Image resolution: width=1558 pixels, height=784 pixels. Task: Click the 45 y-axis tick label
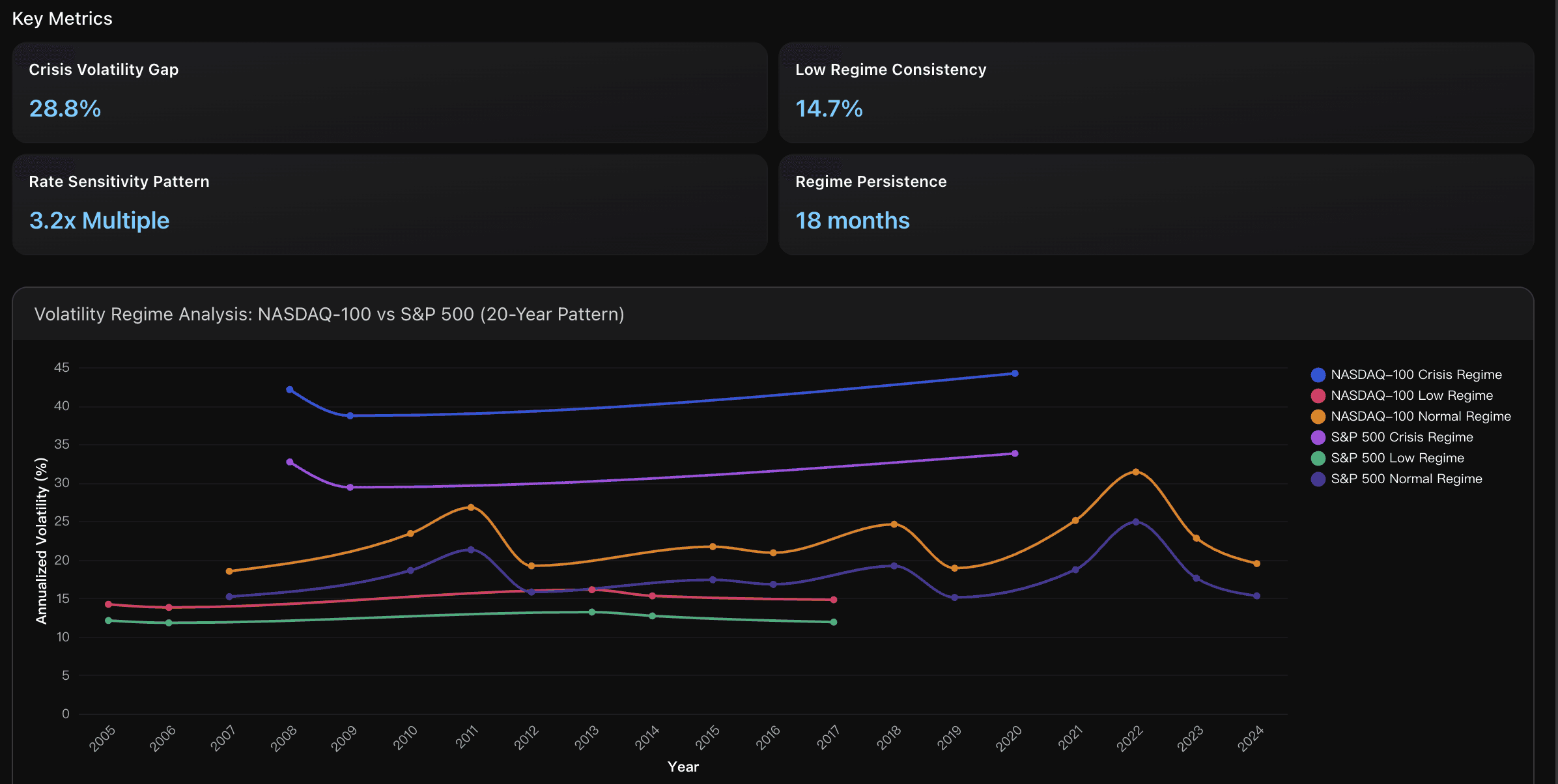coord(62,367)
